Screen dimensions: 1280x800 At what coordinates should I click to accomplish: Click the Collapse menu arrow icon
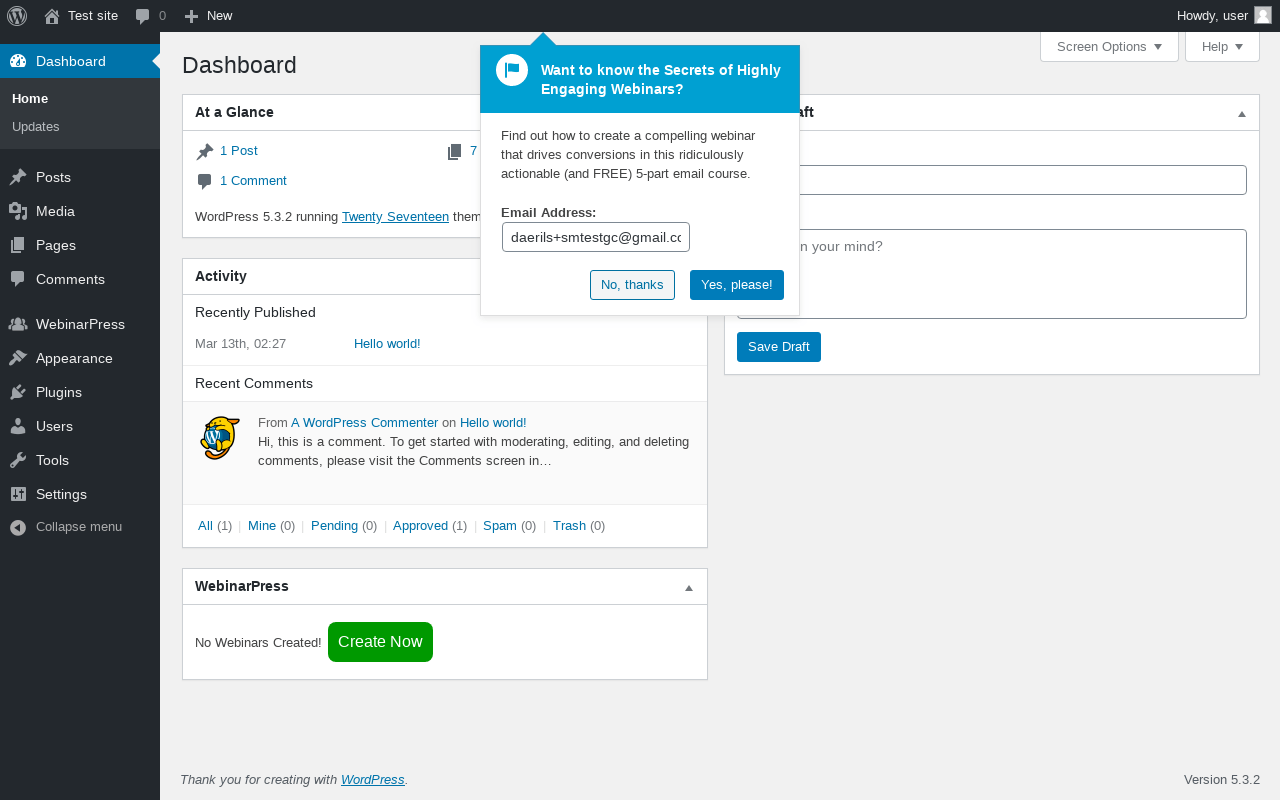pyautogui.click(x=18, y=527)
